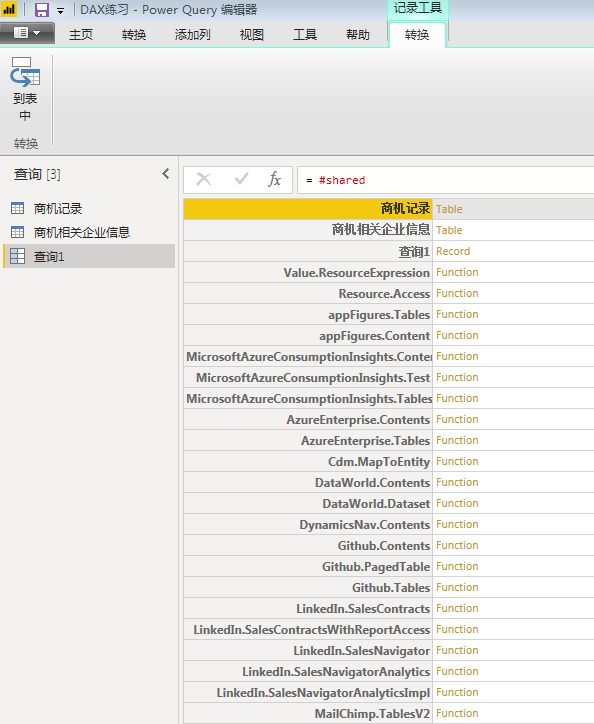Click Function for DataWorld.Dataset

click(457, 503)
